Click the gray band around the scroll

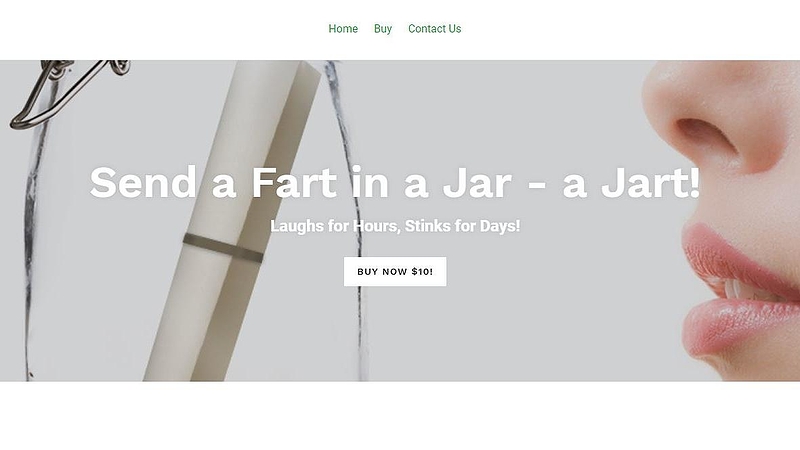point(223,247)
